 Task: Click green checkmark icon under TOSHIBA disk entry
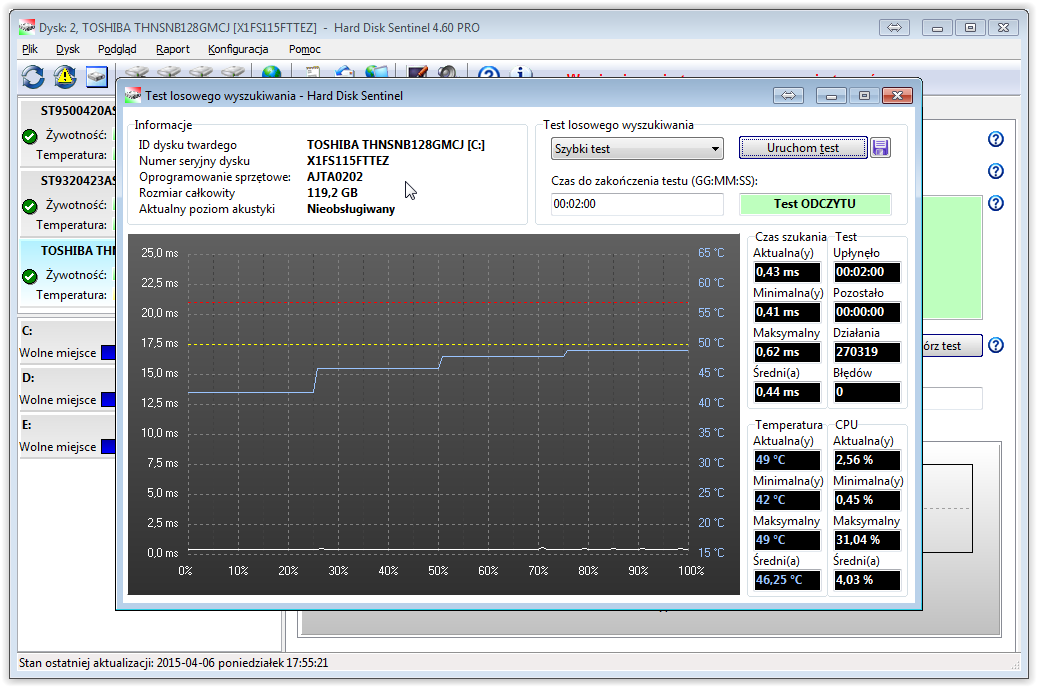29,276
